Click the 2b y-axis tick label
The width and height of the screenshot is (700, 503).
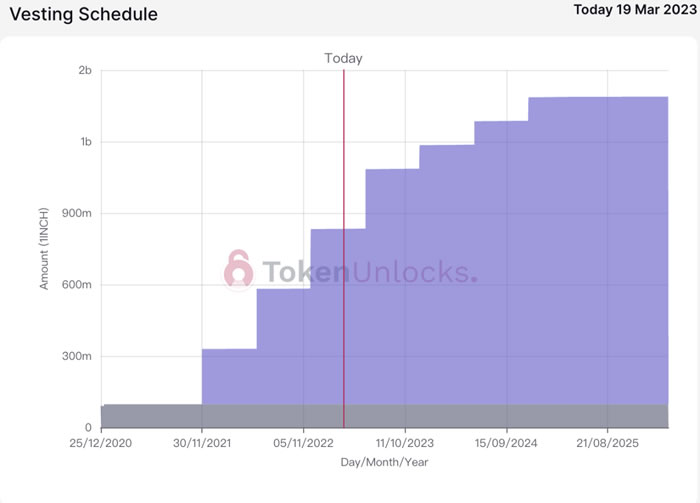click(x=85, y=71)
